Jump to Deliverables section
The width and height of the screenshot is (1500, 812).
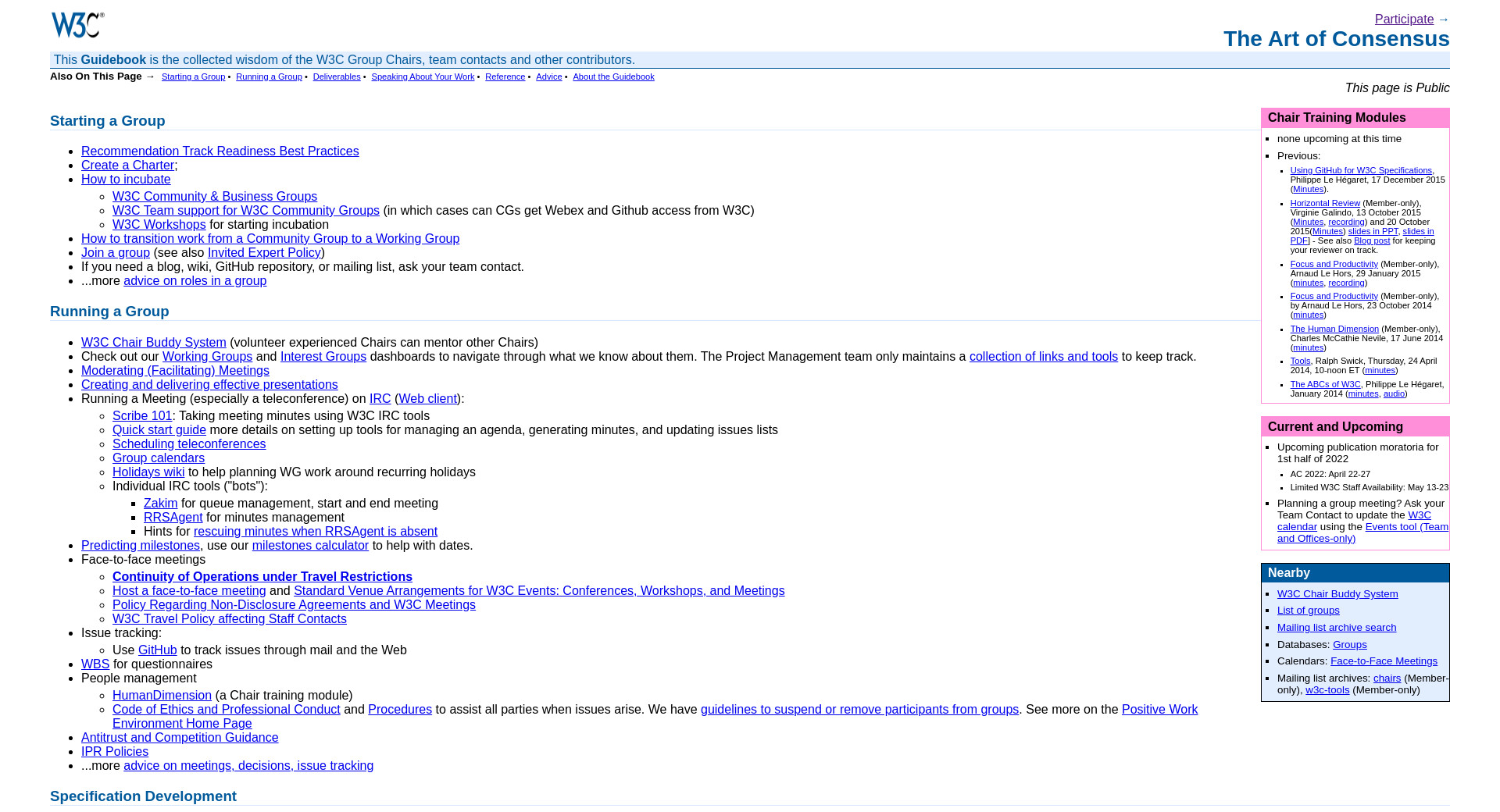pos(336,77)
